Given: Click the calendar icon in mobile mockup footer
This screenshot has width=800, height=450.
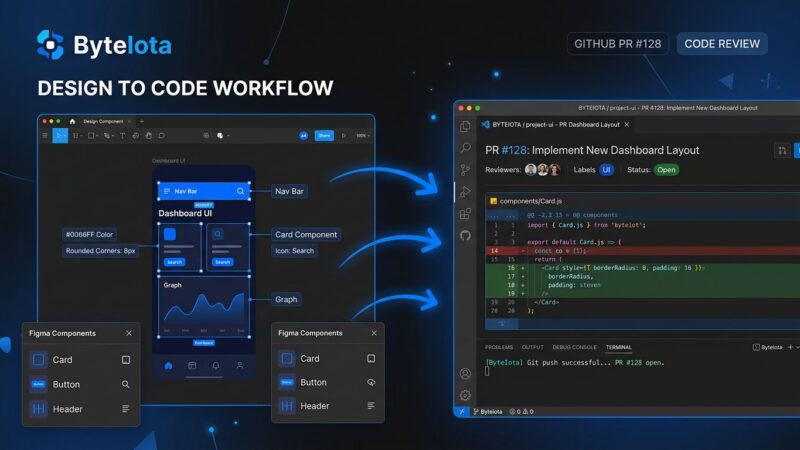Looking at the screenshot, I should coord(192,365).
